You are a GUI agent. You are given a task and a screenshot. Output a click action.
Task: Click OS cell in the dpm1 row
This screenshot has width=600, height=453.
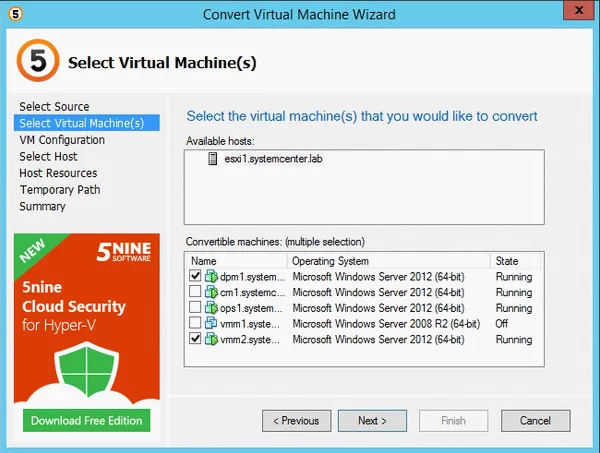pyautogui.click(x=378, y=277)
